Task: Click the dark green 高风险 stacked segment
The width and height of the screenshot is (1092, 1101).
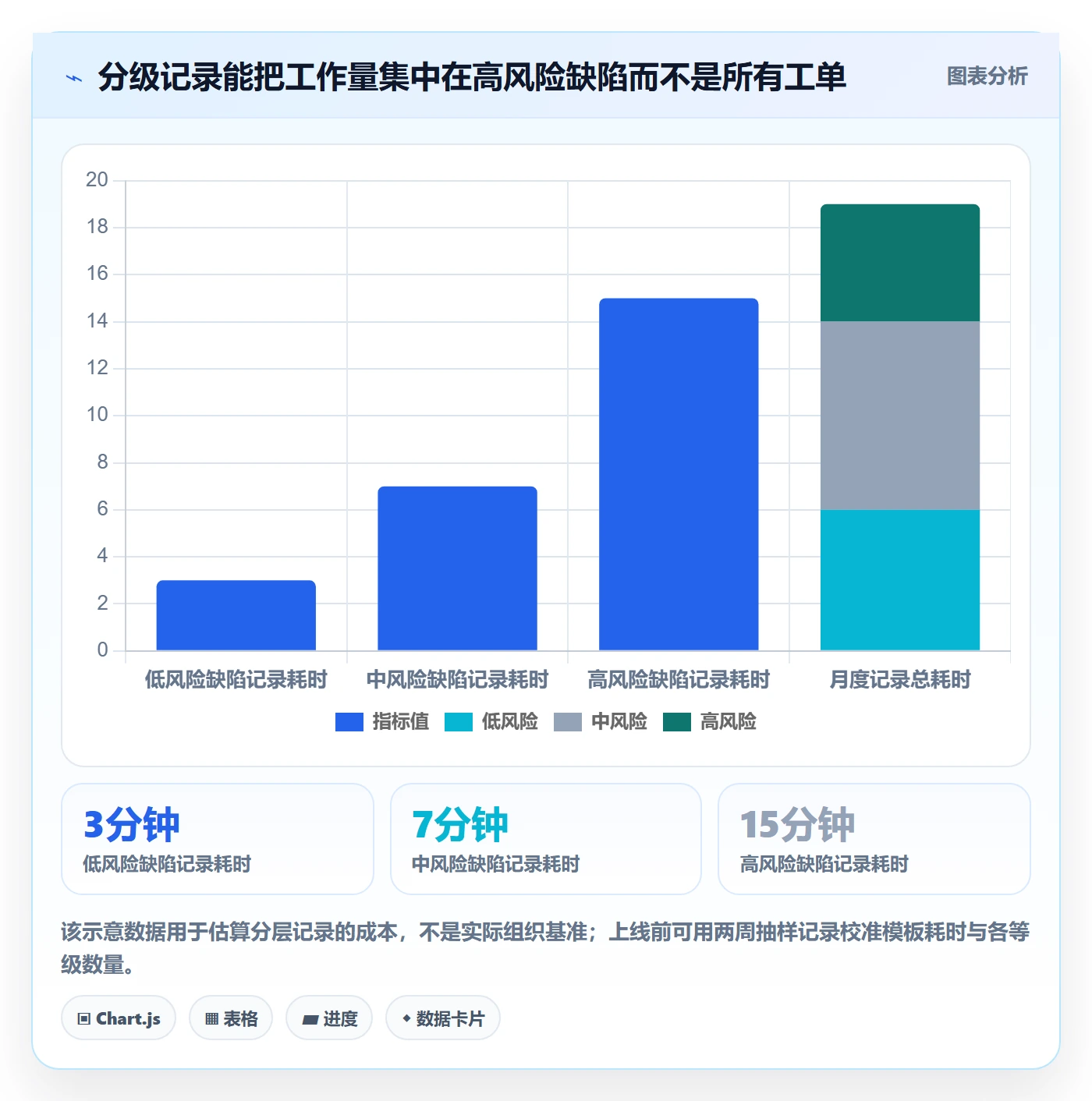Action: (x=900, y=263)
